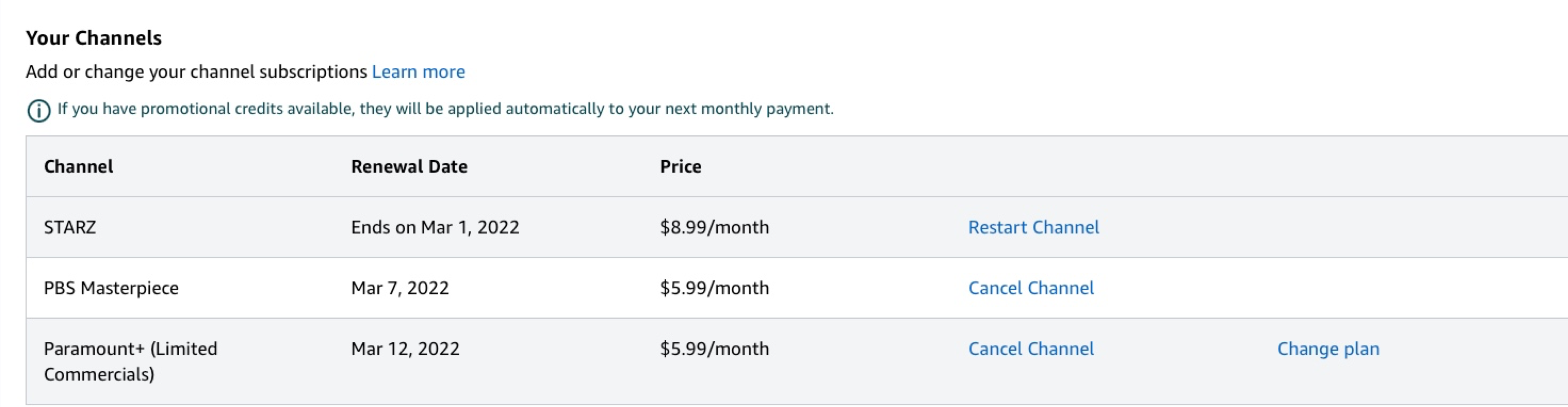Screen dimensions: 1568x407
Task: Cancel the PBS Masterpiece channel
Action: point(1030,288)
